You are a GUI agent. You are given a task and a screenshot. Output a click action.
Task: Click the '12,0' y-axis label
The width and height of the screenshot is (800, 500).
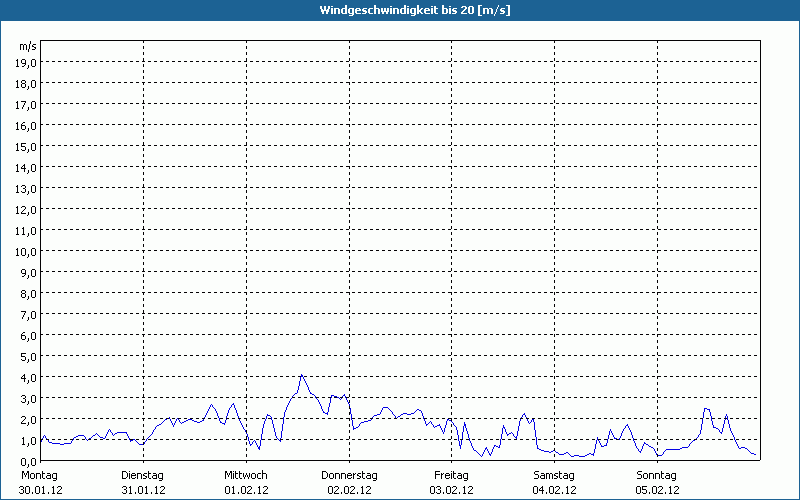26,210
